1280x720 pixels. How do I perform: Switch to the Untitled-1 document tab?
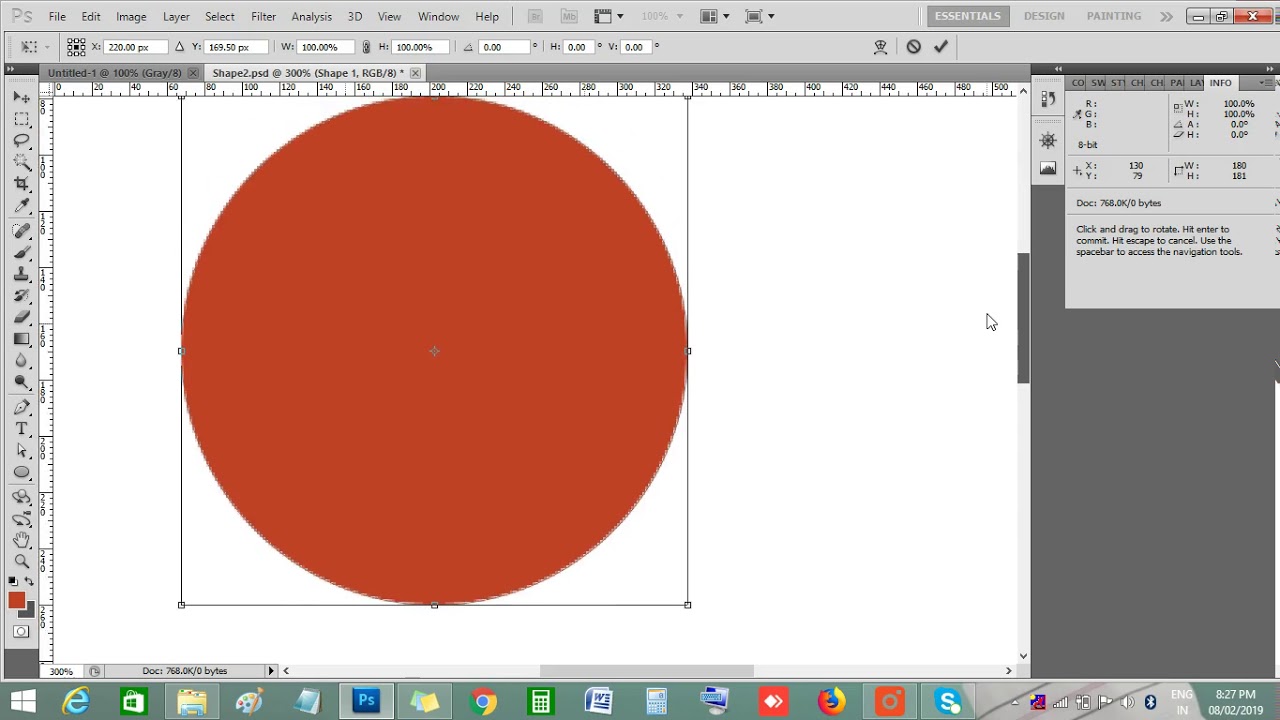click(x=115, y=73)
